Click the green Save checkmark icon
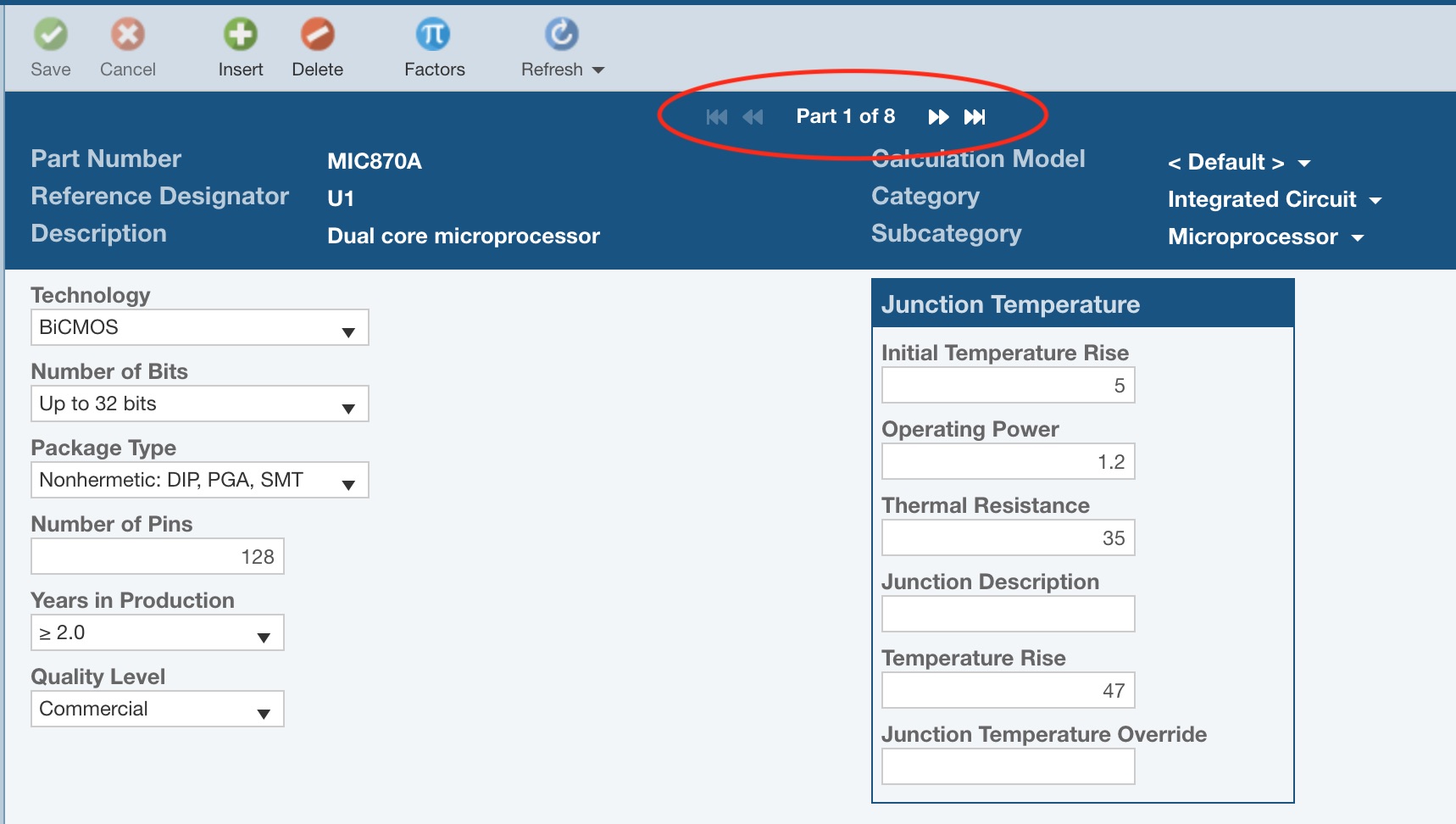This screenshot has width=1456, height=824. (x=51, y=35)
